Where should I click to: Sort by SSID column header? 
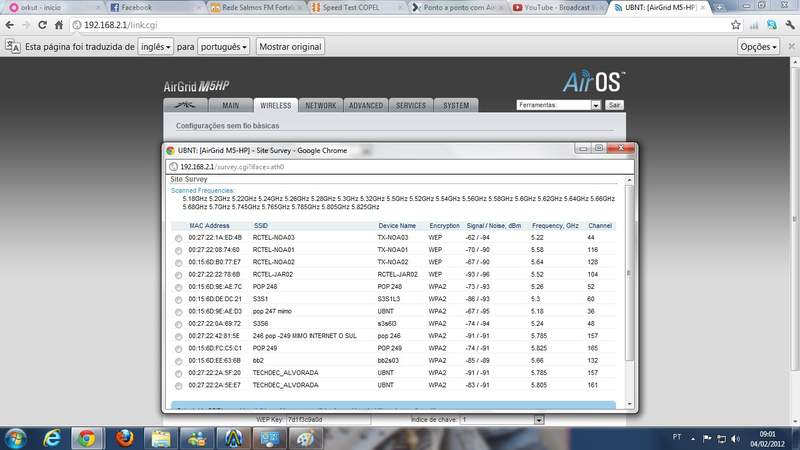(x=261, y=226)
